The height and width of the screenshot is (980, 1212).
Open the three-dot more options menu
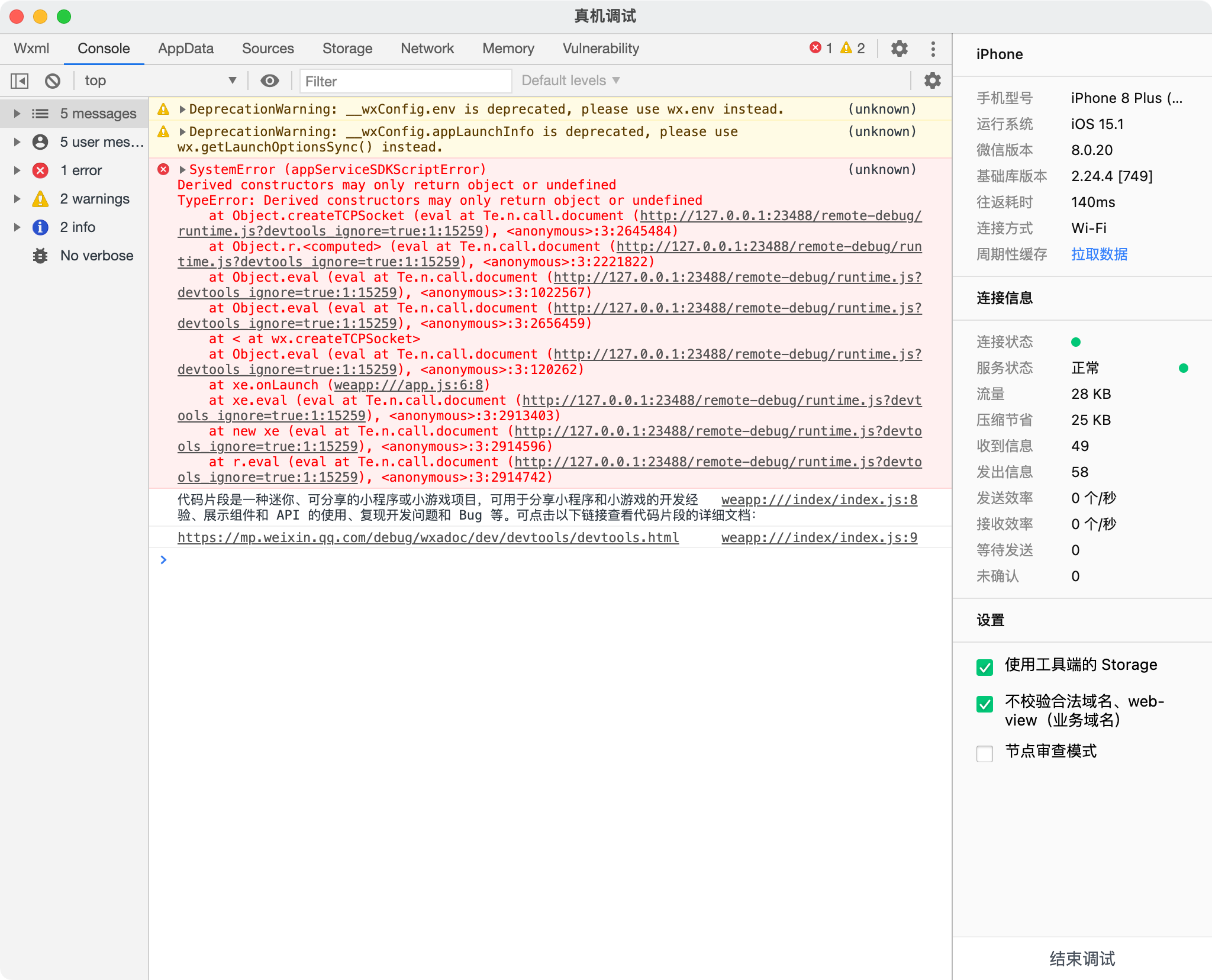click(933, 49)
